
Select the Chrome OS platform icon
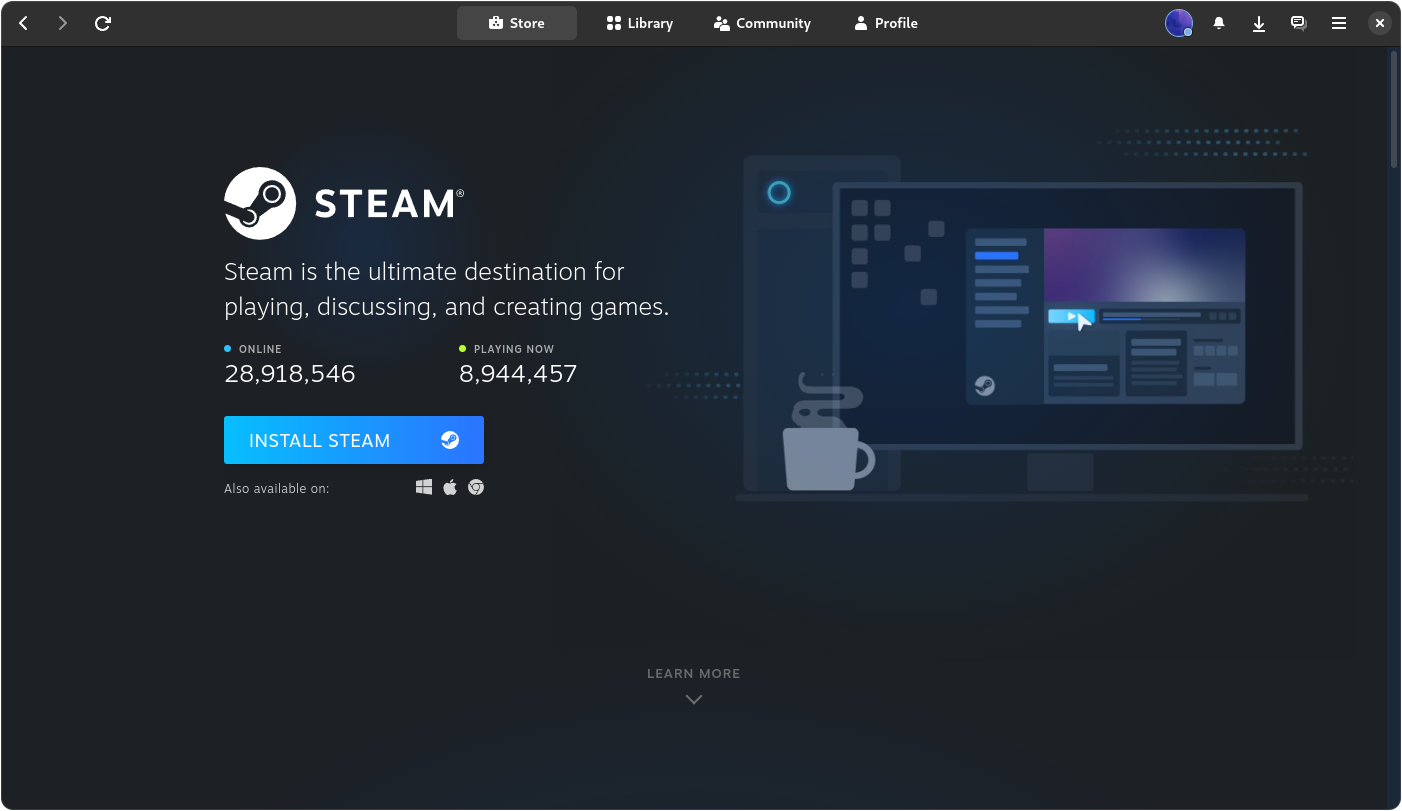point(476,487)
